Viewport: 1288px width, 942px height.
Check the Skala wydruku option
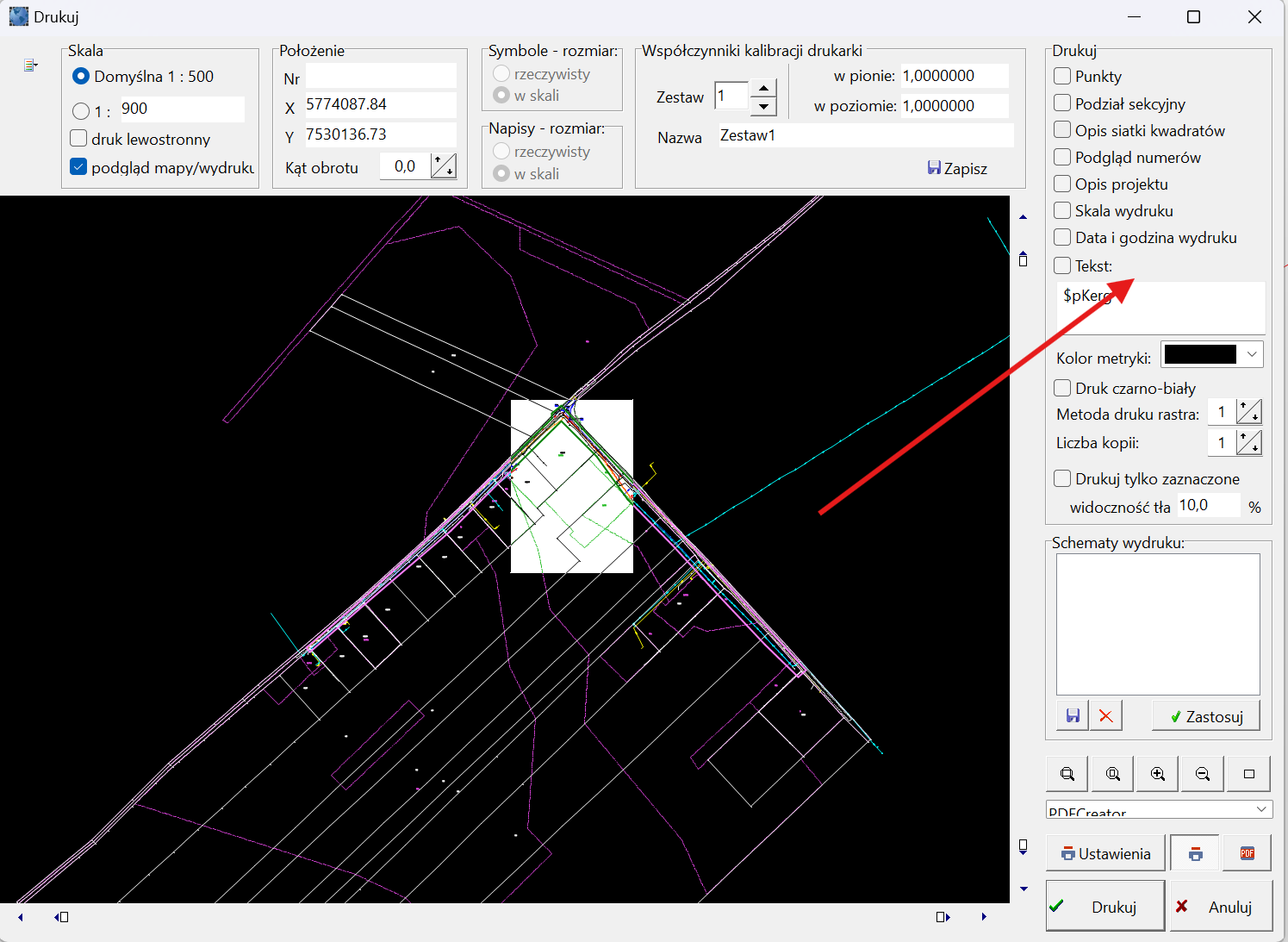(x=1062, y=210)
